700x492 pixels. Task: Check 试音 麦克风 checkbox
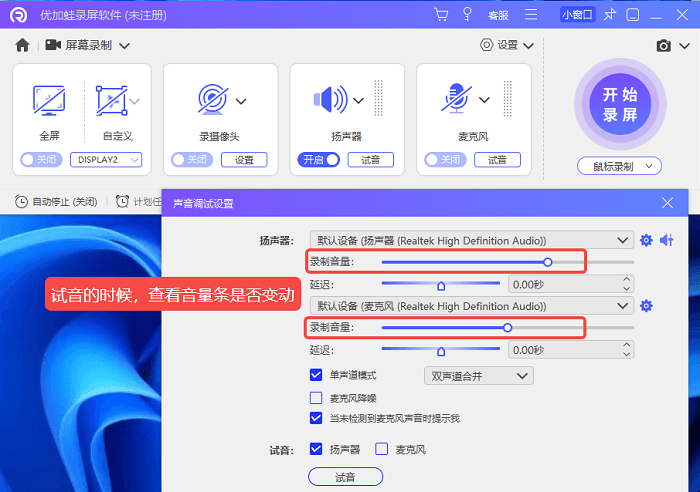(x=382, y=449)
